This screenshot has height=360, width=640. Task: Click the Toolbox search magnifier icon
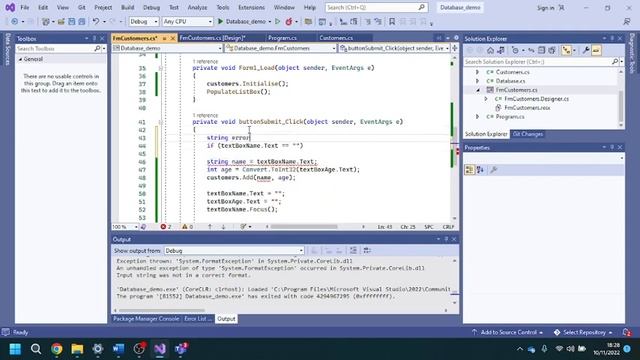pos(97,49)
